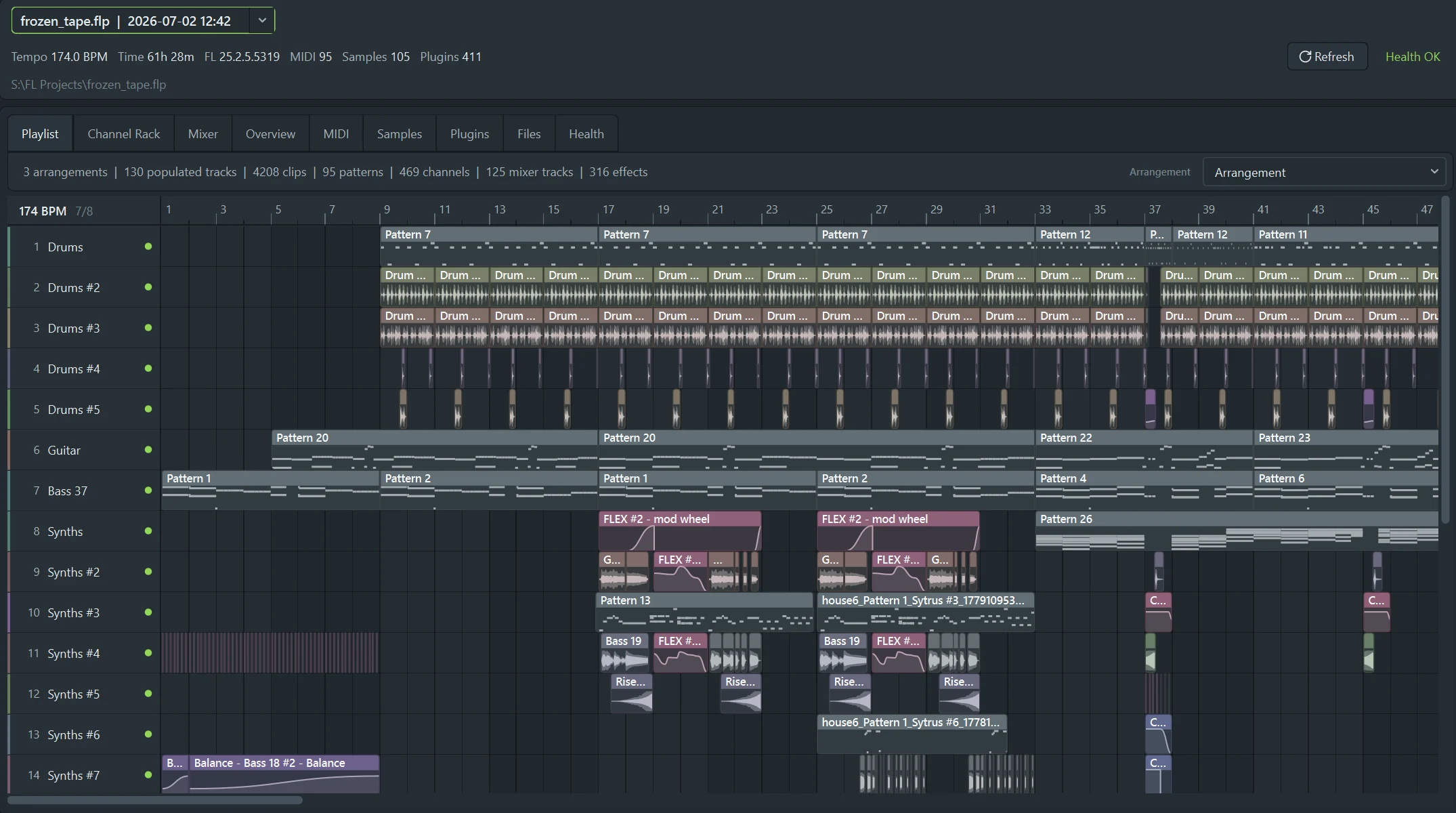
Task: Select first FLEX #2 - mod wheel automation clip
Action: pyautogui.click(x=680, y=531)
